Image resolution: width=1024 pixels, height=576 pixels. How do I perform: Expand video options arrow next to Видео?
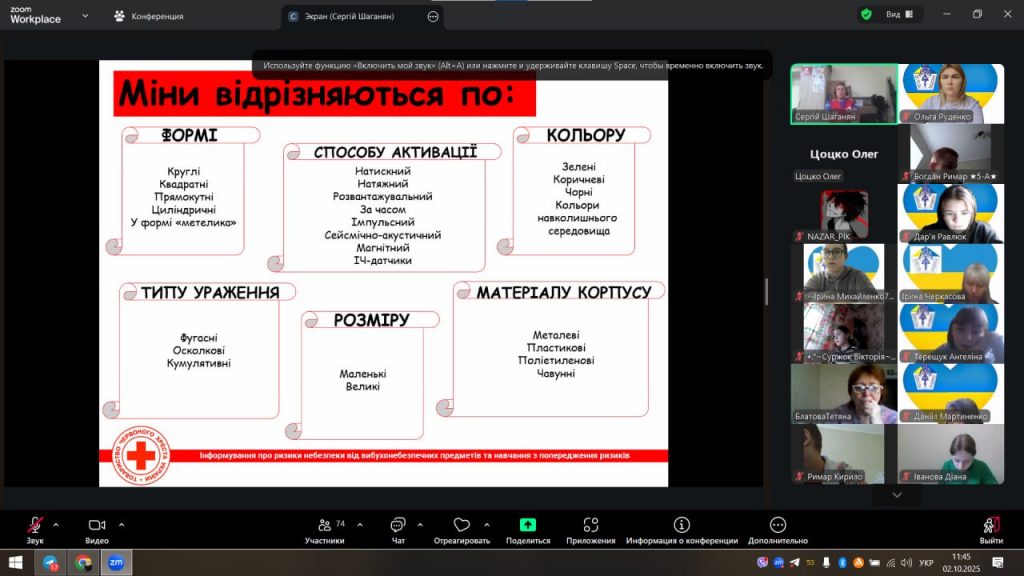[x=122, y=524]
